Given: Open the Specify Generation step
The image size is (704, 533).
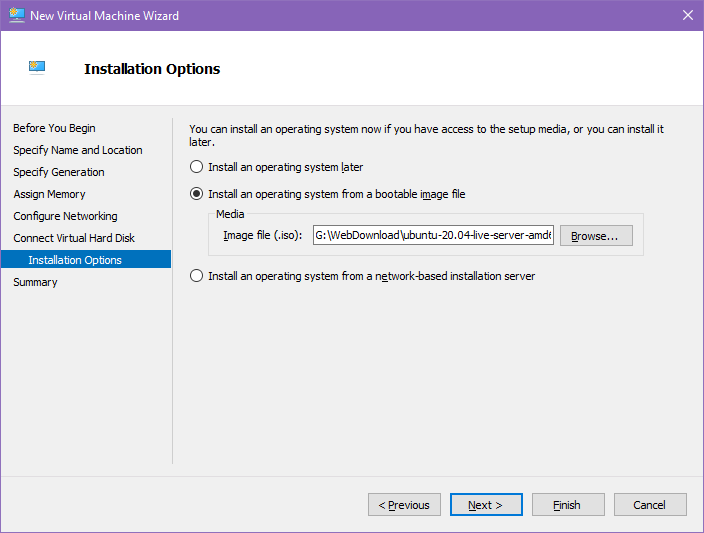Looking at the screenshot, I should pos(59,172).
